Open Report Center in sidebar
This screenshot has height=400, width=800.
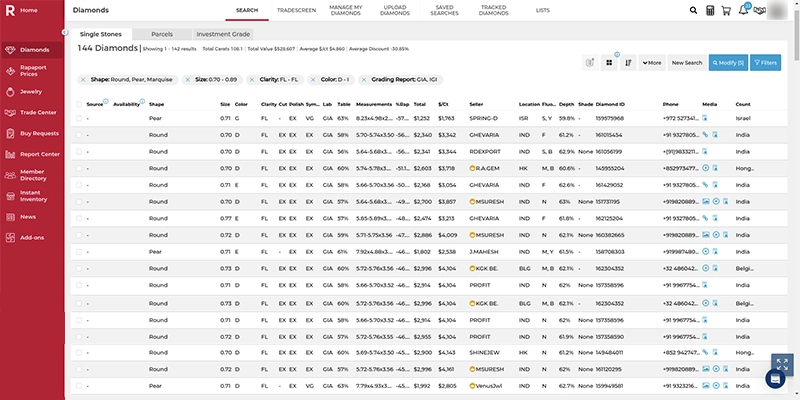tap(32, 154)
